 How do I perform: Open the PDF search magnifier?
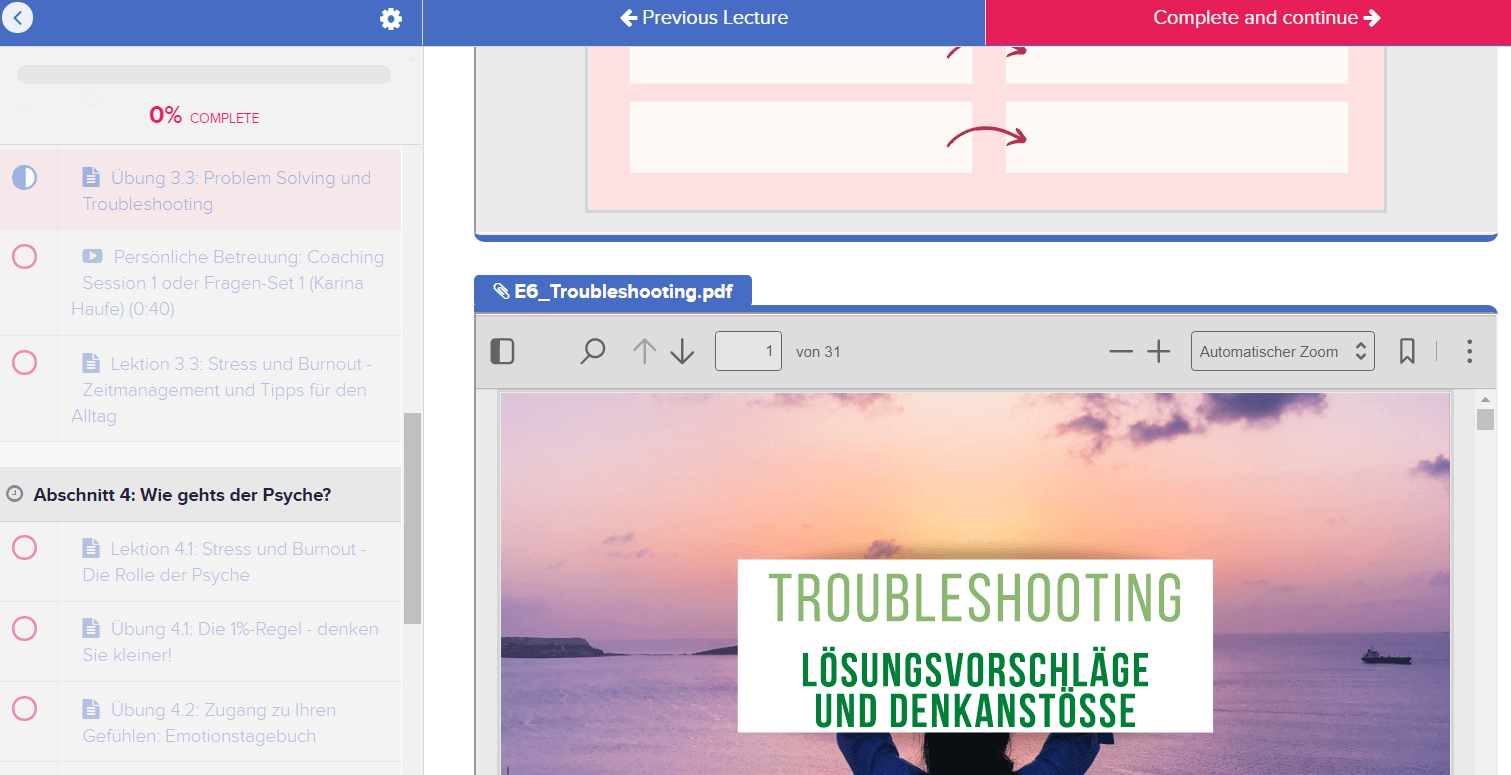coord(593,351)
